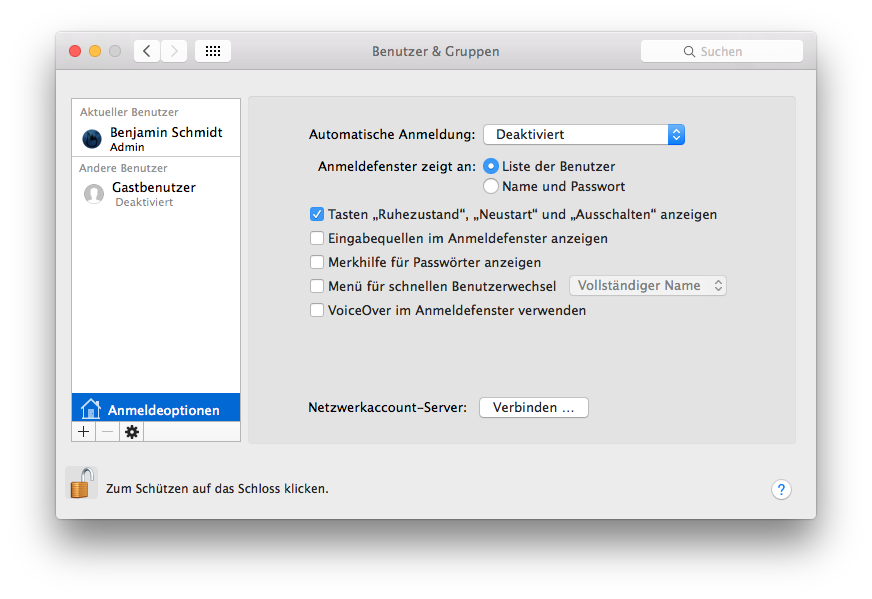This screenshot has width=872, height=599.
Task: Show all preferences grid button
Action: click(x=213, y=51)
